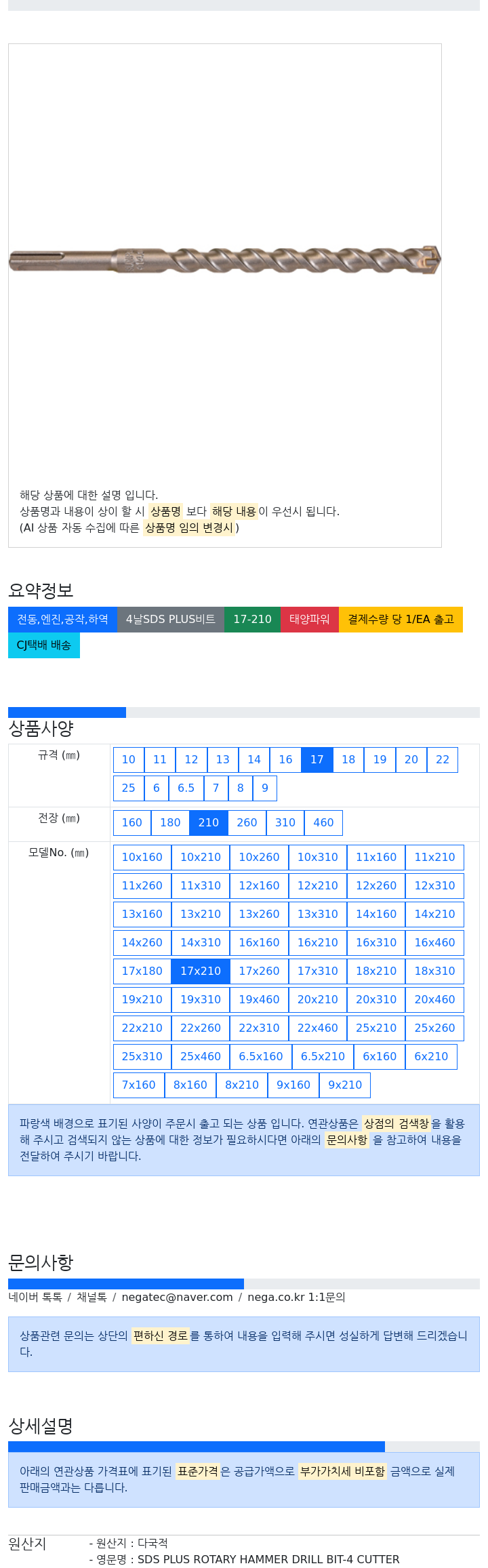Viewport: 488px width, 1568px height.
Task: Click the 4날SDS PLUS비트 tag
Action: [x=171, y=620]
